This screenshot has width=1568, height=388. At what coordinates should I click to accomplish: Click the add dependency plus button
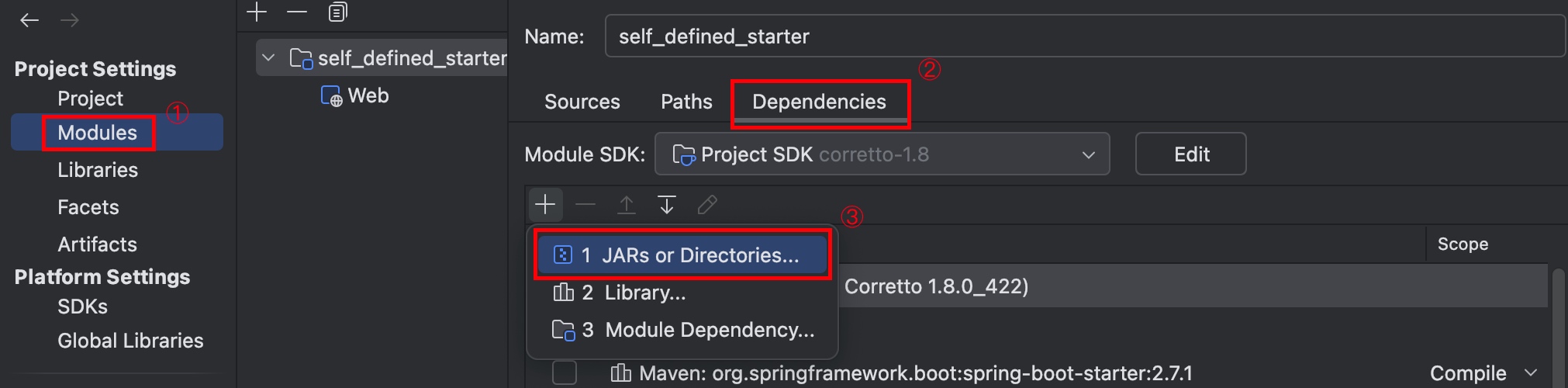pos(545,204)
